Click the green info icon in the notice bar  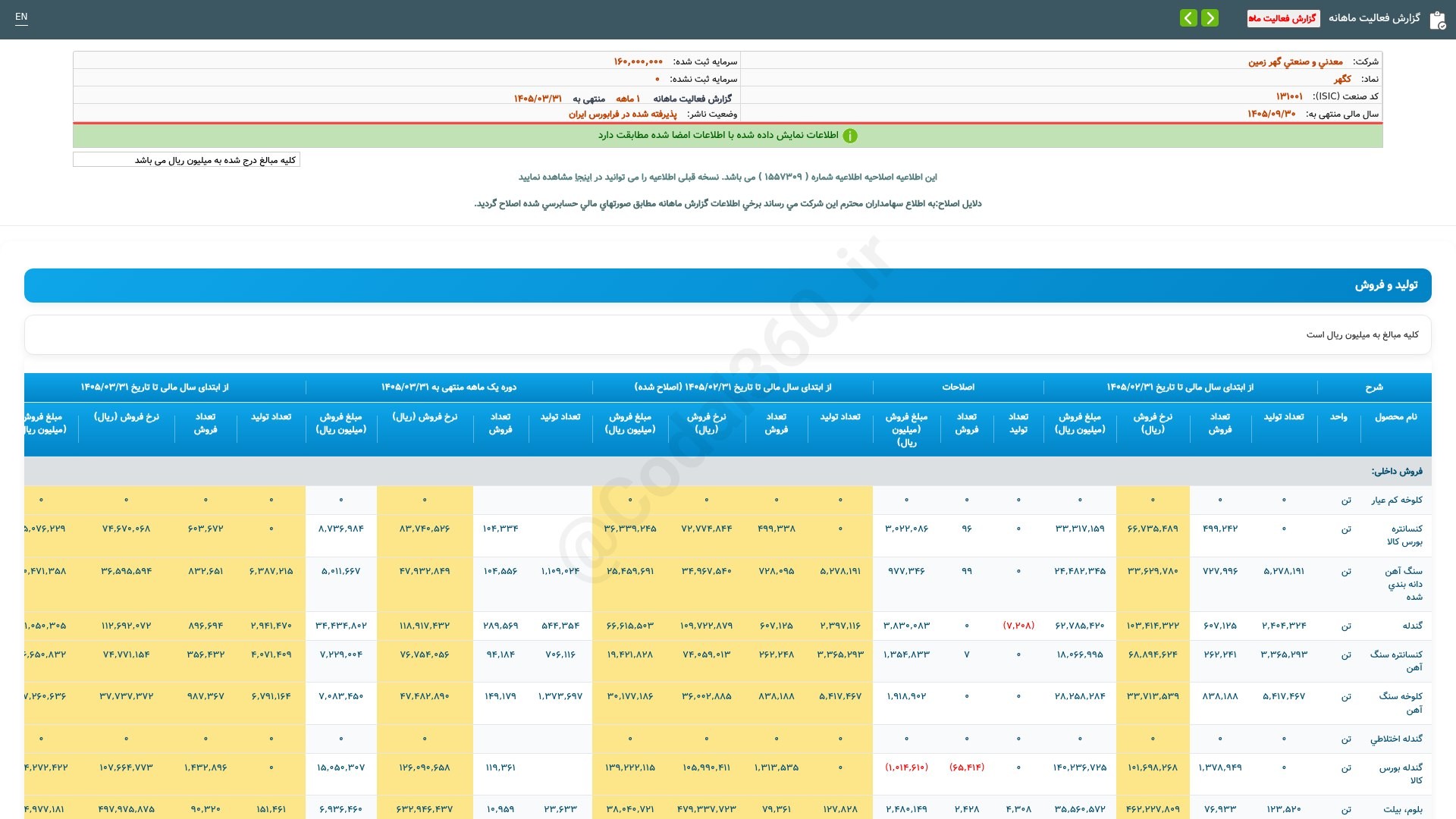point(850,136)
